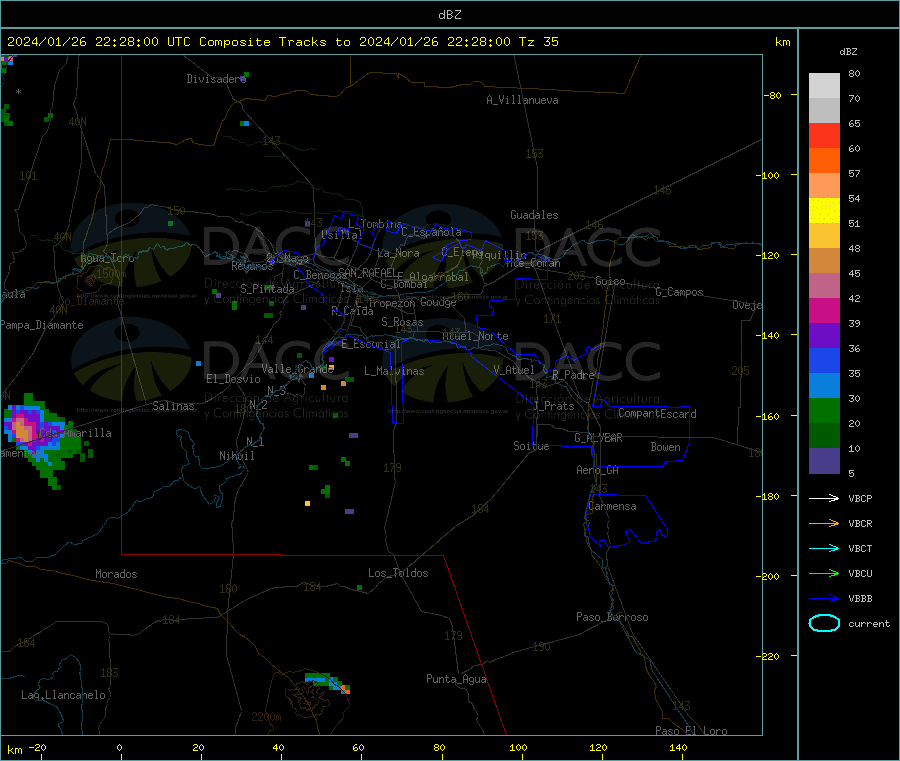Click the Divisadero map label

tap(216, 79)
